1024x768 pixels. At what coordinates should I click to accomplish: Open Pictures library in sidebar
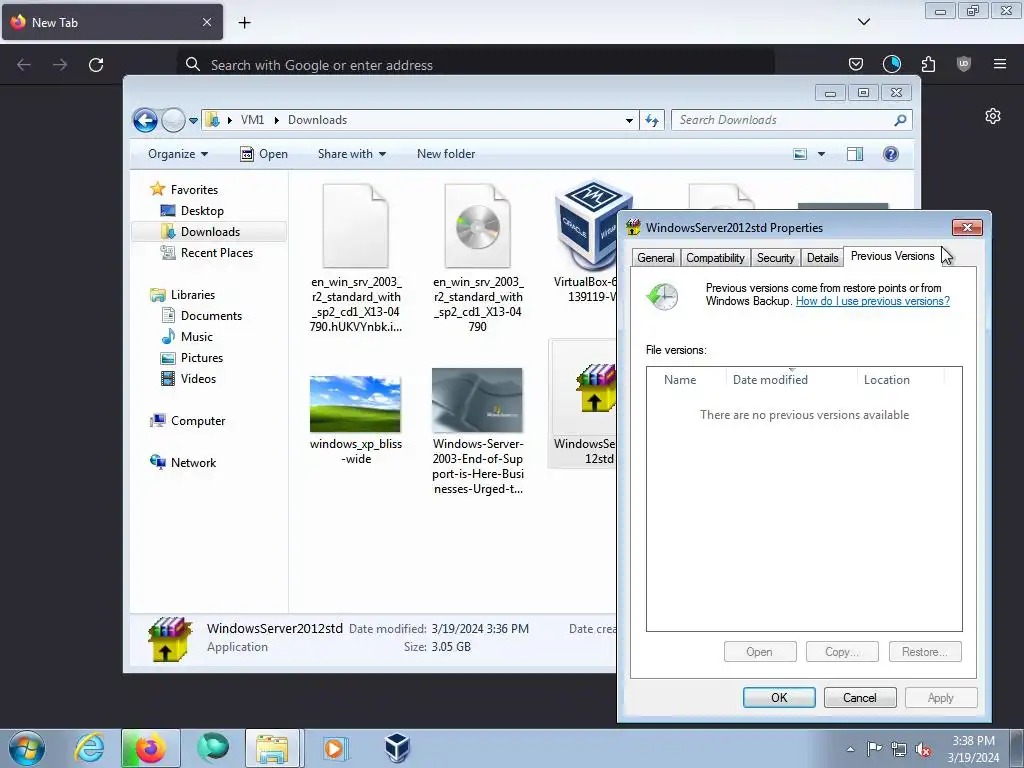201,358
